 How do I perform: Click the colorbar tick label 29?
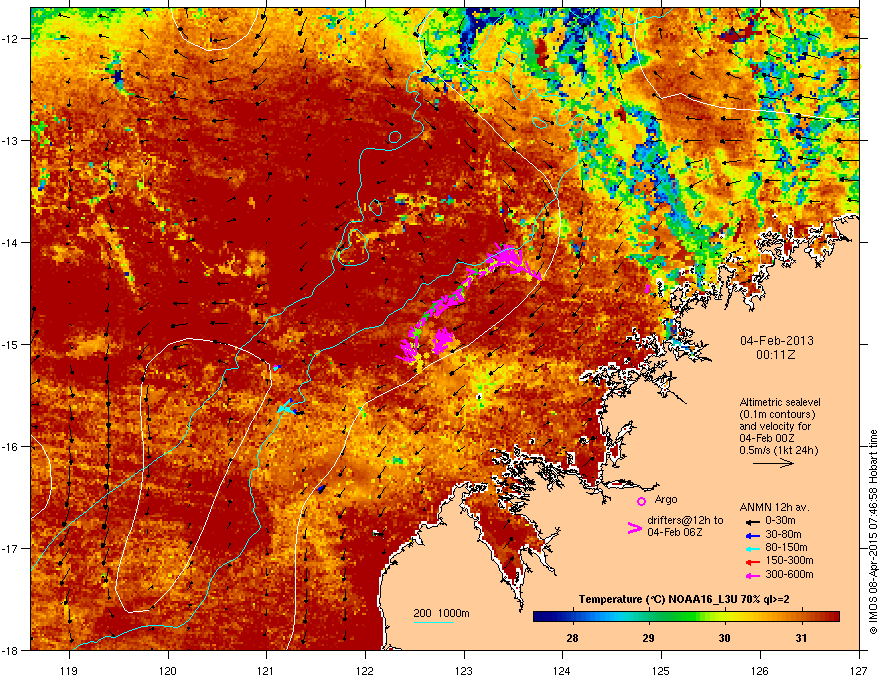(648, 638)
